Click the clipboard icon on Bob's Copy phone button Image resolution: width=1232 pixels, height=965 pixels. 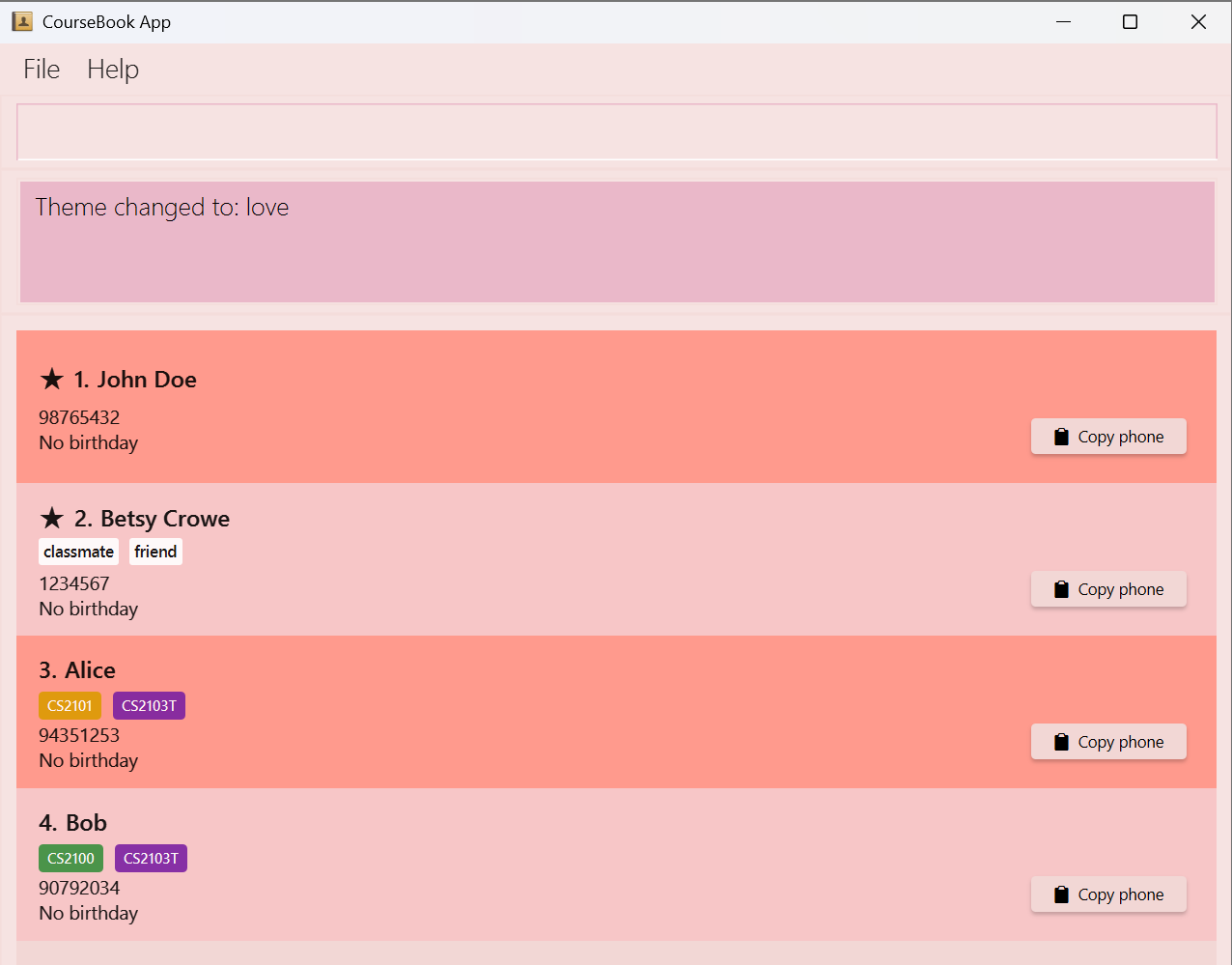pyautogui.click(x=1060, y=894)
